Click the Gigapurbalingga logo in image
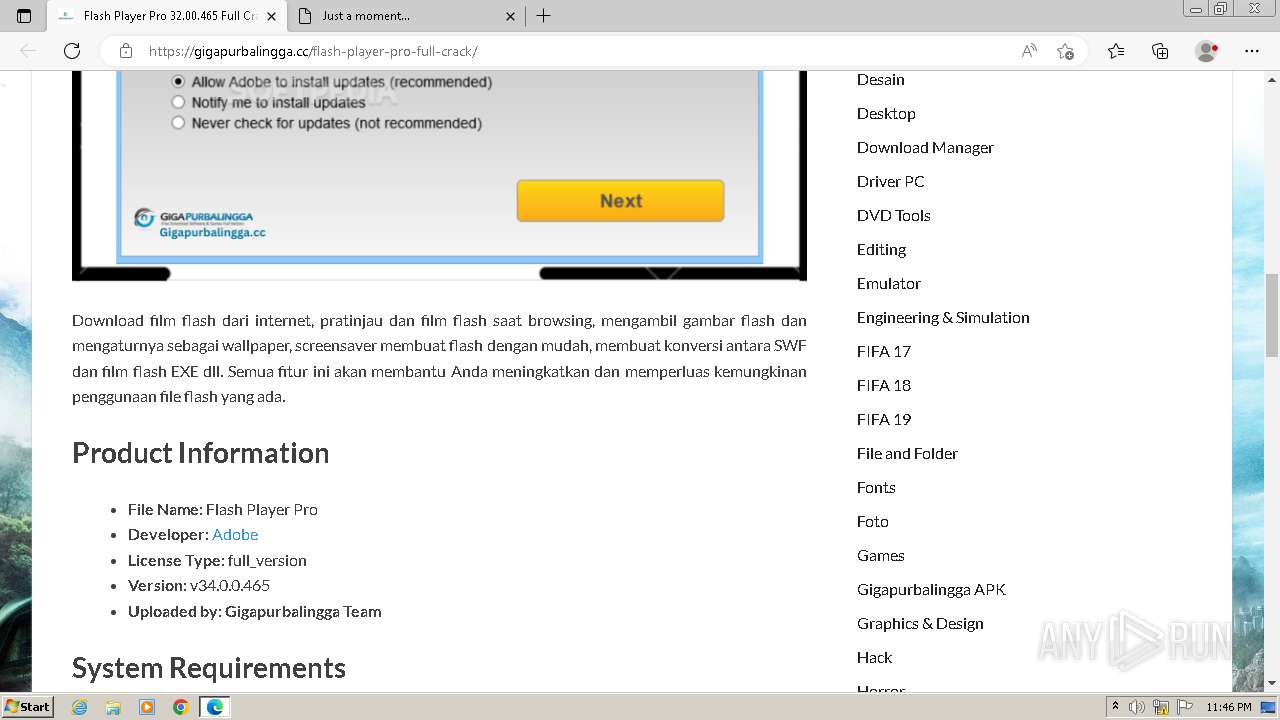The image size is (1280, 720). (200, 223)
